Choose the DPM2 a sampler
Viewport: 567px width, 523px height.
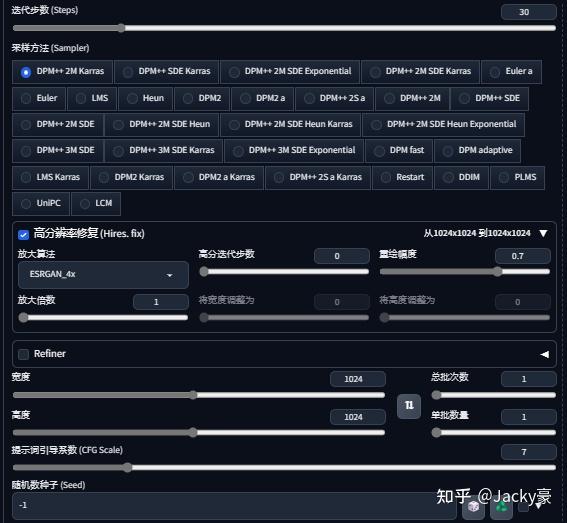click(262, 98)
